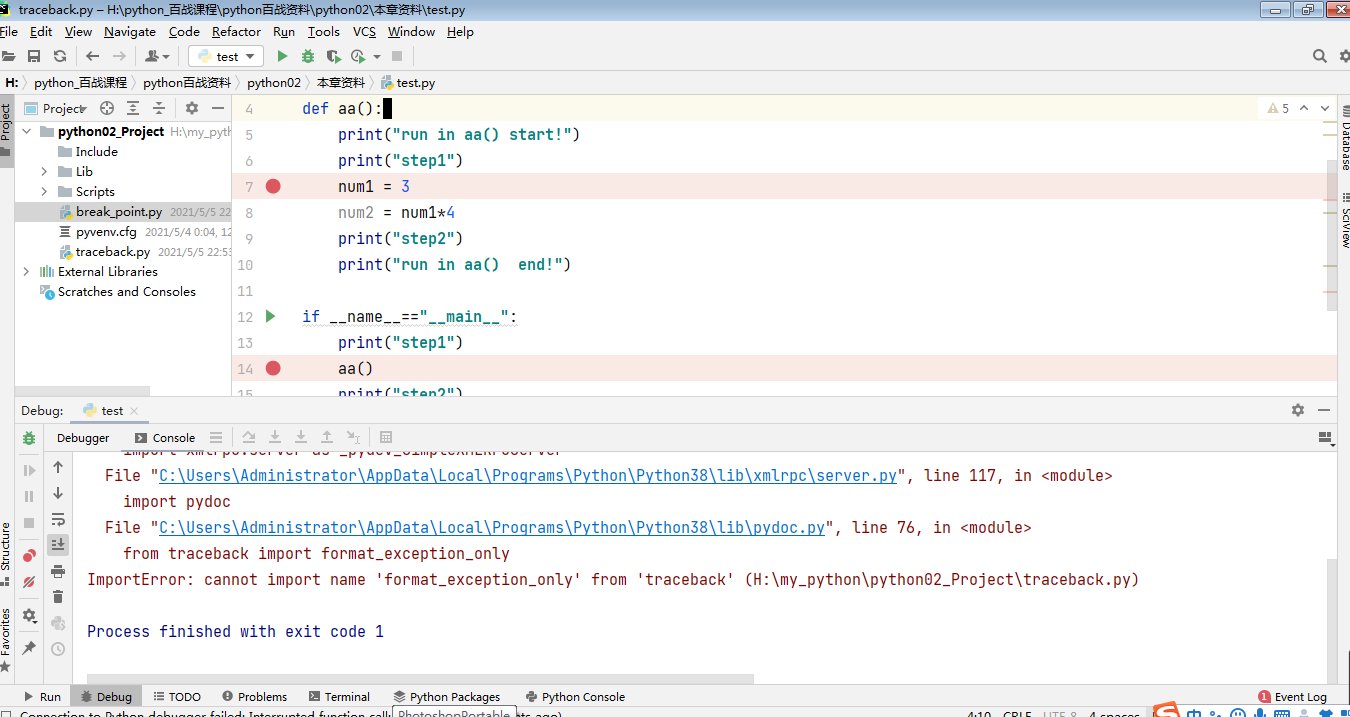
Task: Navigate back with the left arrow
Action: tap(93, 57)
